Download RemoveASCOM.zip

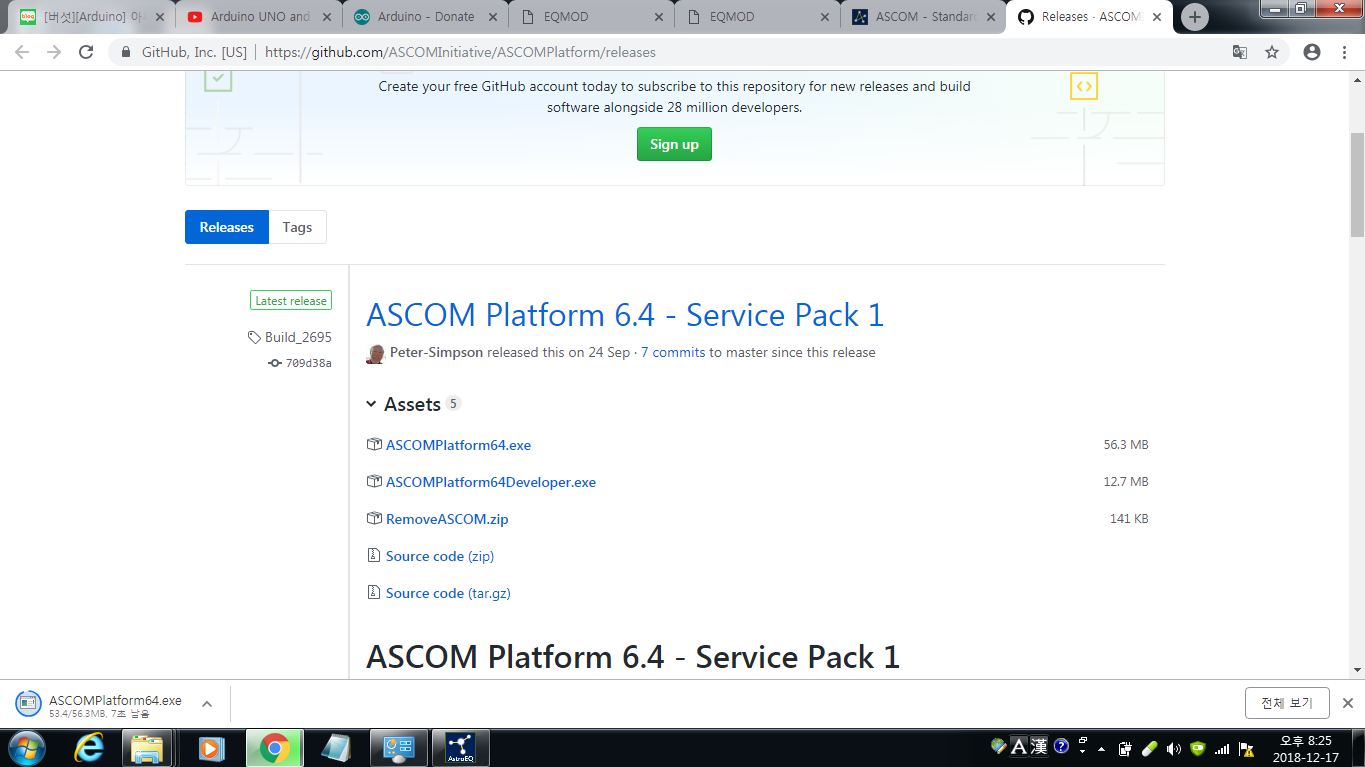[x=447, y=519]
